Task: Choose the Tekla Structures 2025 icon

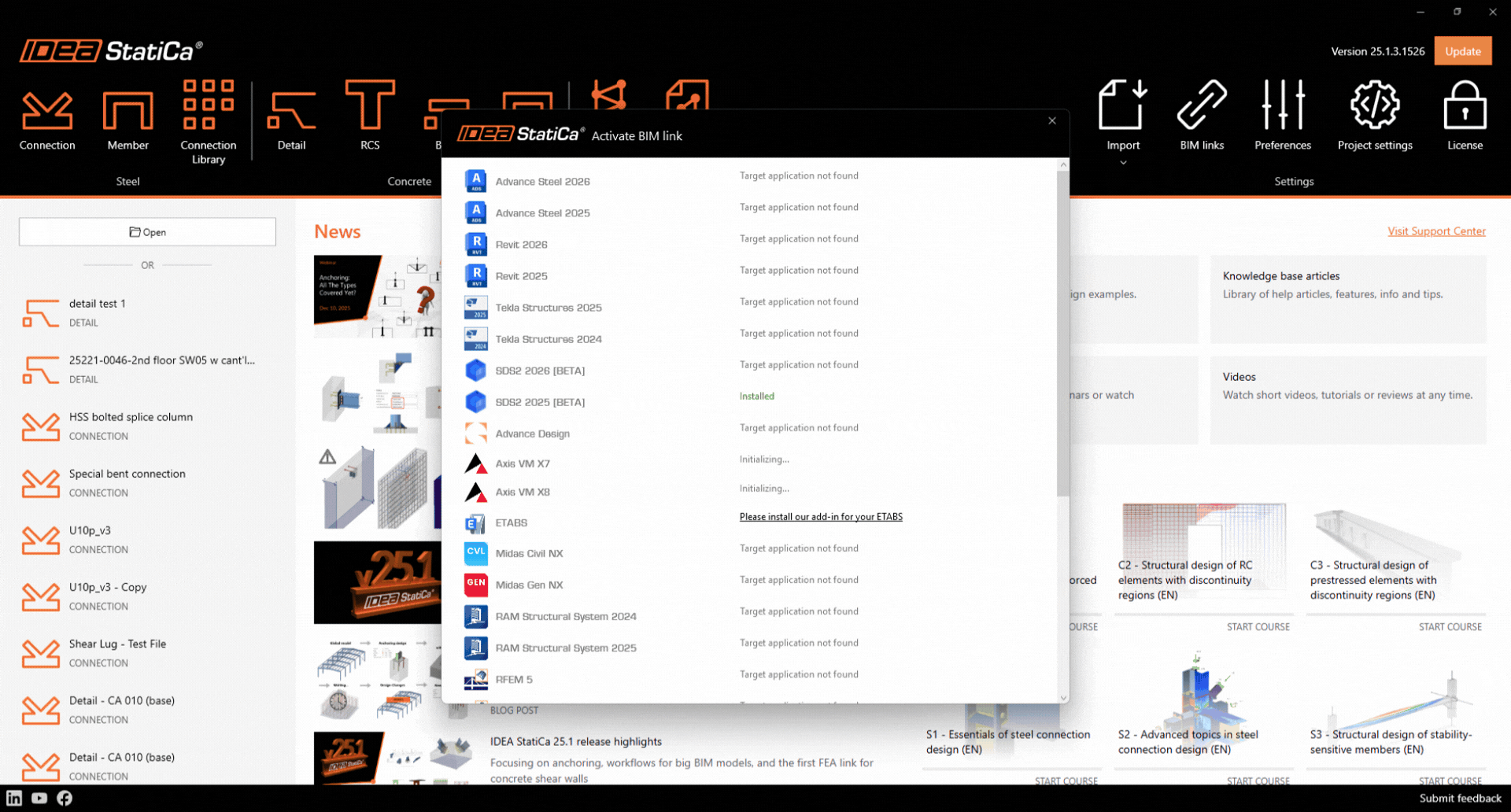Action: [475, 307]
